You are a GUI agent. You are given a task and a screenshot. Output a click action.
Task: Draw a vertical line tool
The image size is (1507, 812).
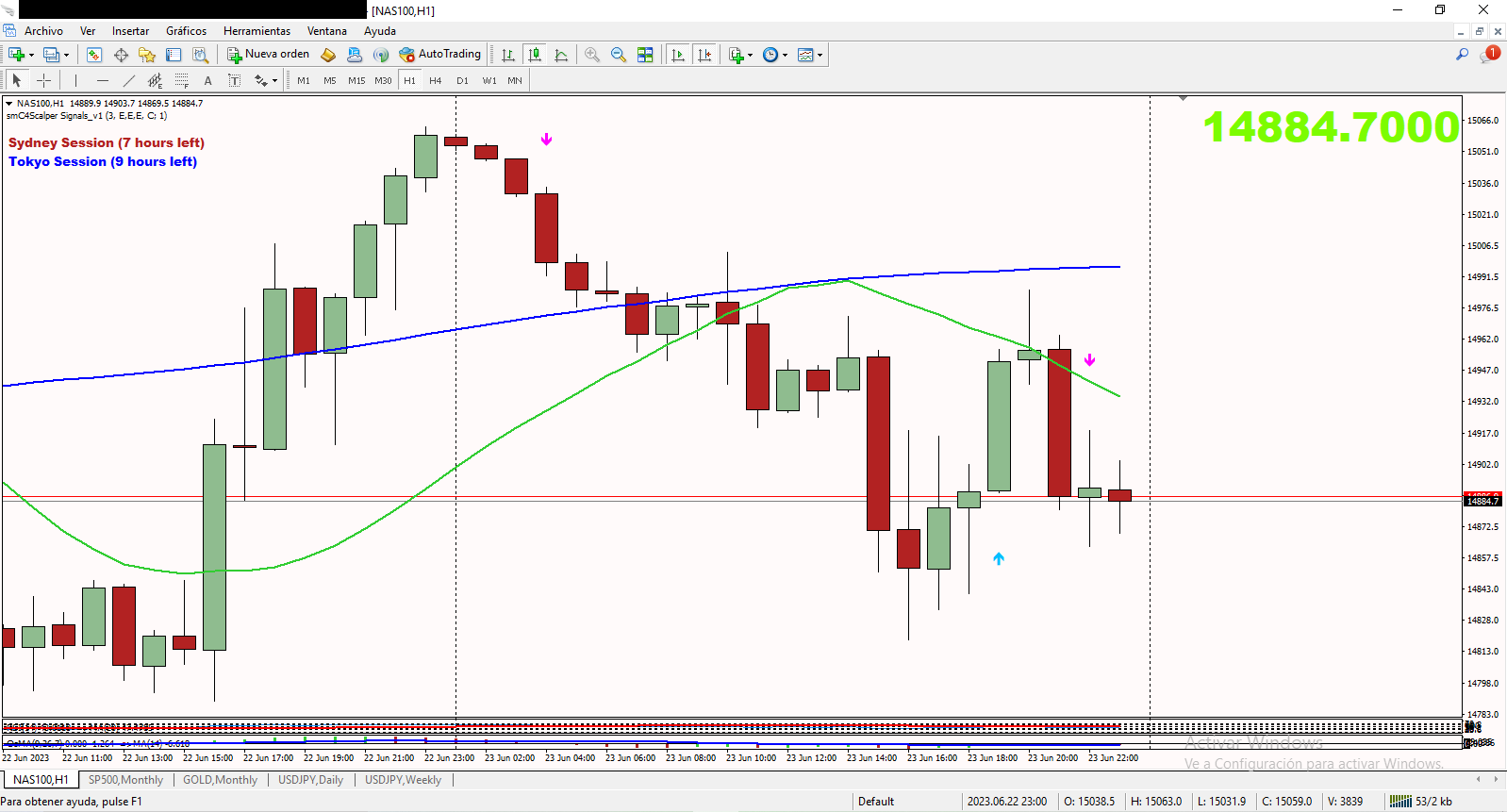point(75,80)
